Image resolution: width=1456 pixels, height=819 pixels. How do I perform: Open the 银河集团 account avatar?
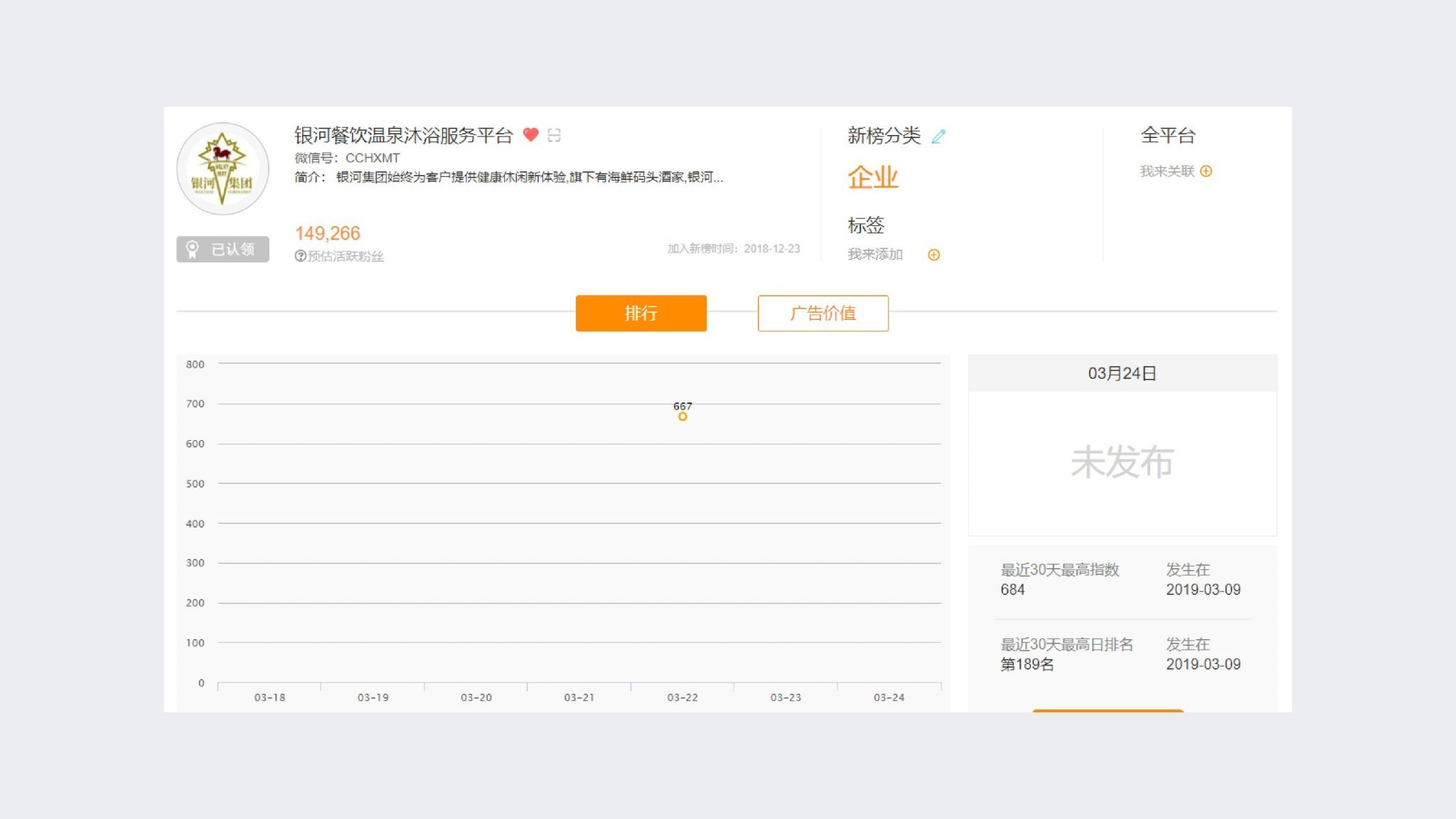click(x=223, y=168)
